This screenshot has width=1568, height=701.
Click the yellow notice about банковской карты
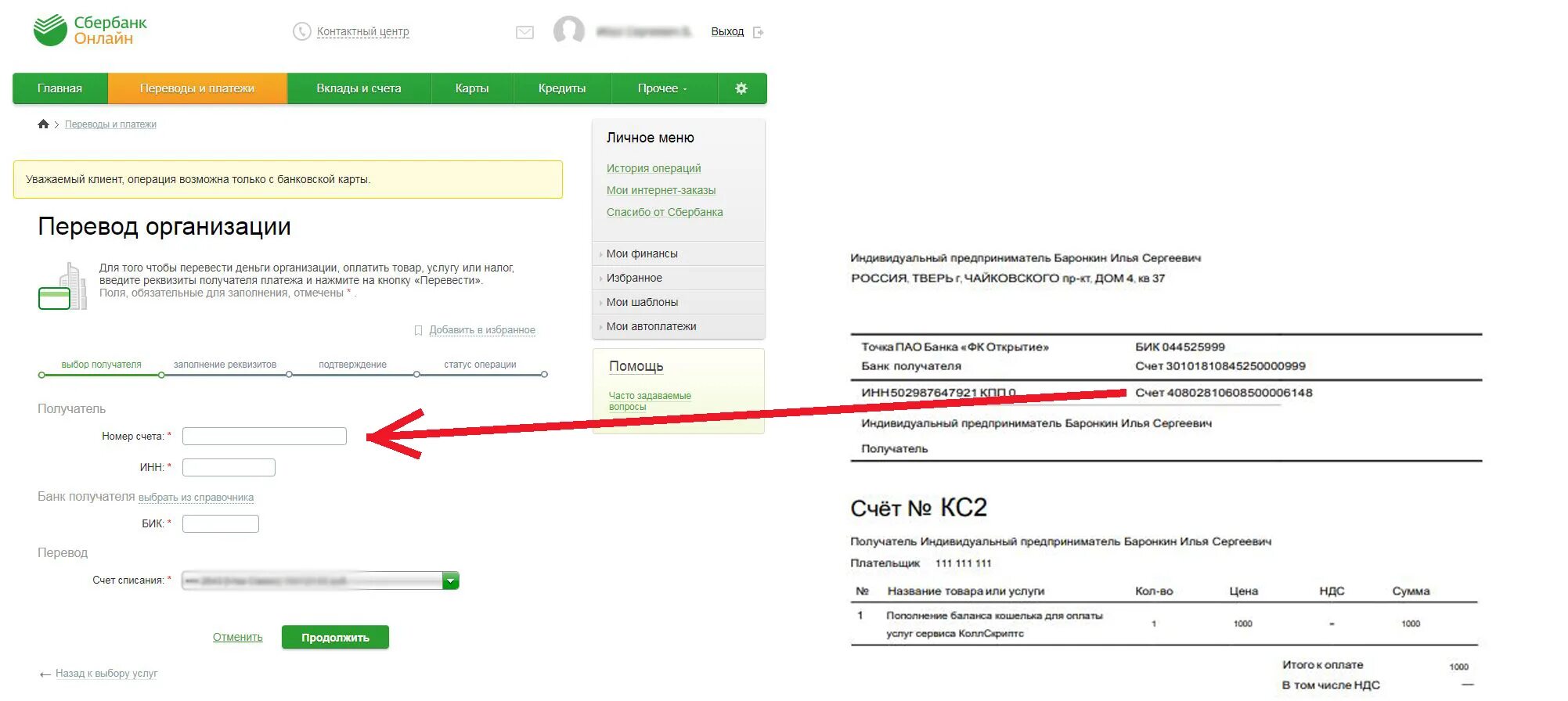288,179
